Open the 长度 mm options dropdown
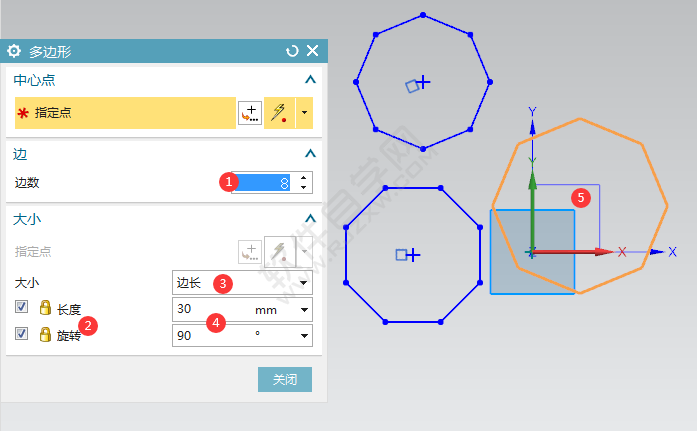This screenshot has width=697, height=431. coord(304,310)
